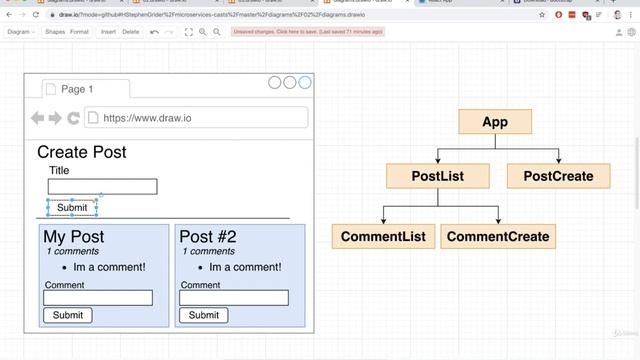Click Delete in the toolbar
Screen dimensions: 640x360
[x=131, y=32]
